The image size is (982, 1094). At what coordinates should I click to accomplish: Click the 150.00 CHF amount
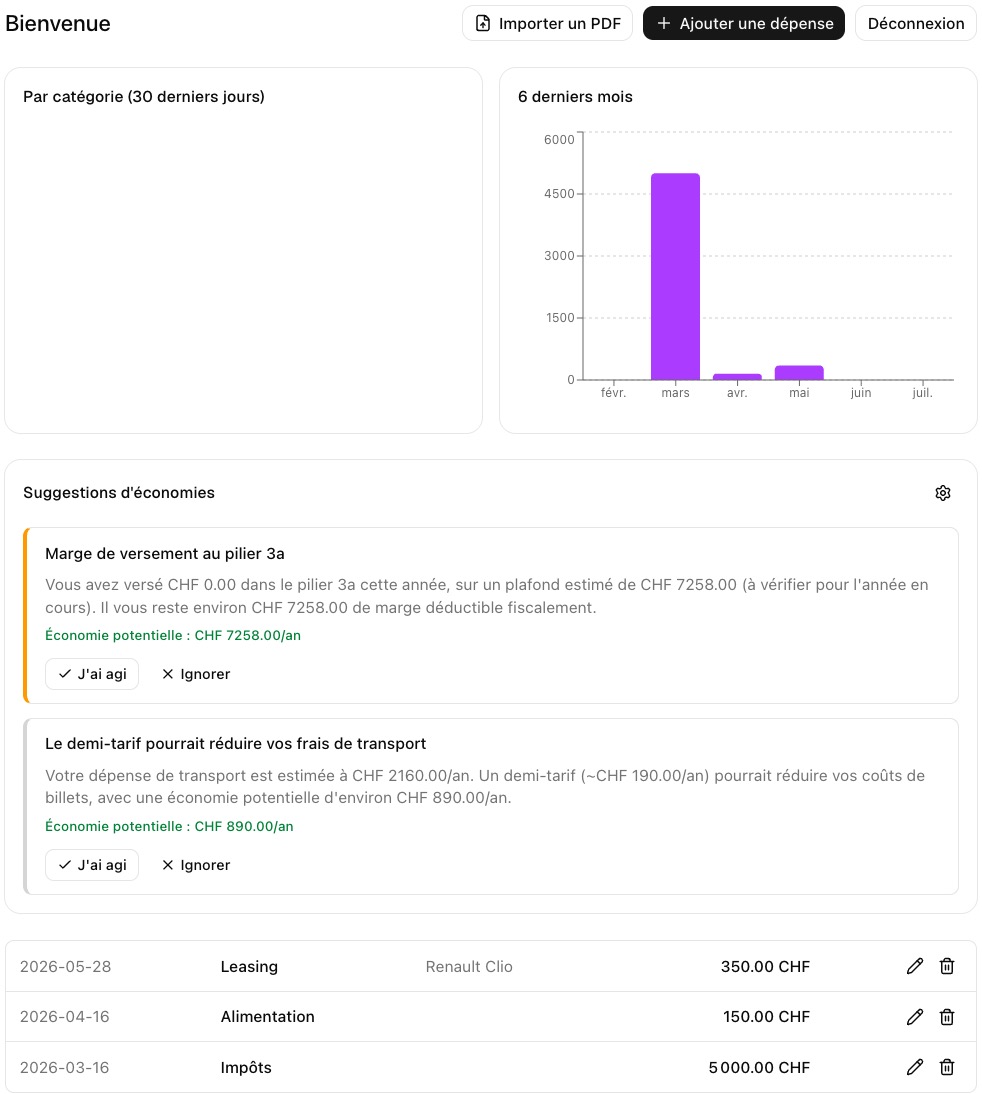click(766, 1017)
